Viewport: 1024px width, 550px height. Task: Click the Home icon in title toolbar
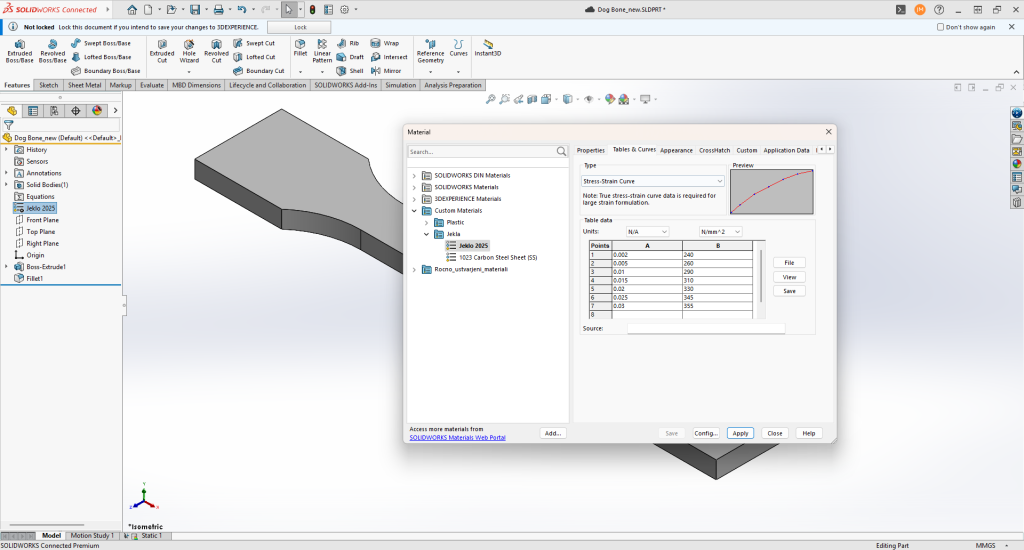tap(132, 10)
